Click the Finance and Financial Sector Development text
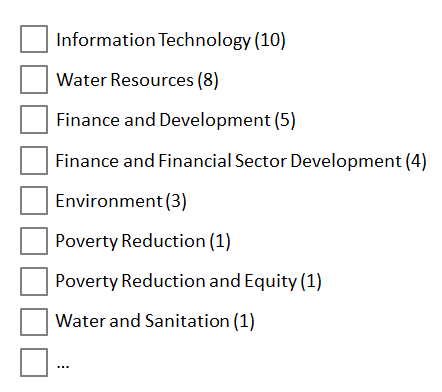 pyautogui.click(x=228, y=161)
